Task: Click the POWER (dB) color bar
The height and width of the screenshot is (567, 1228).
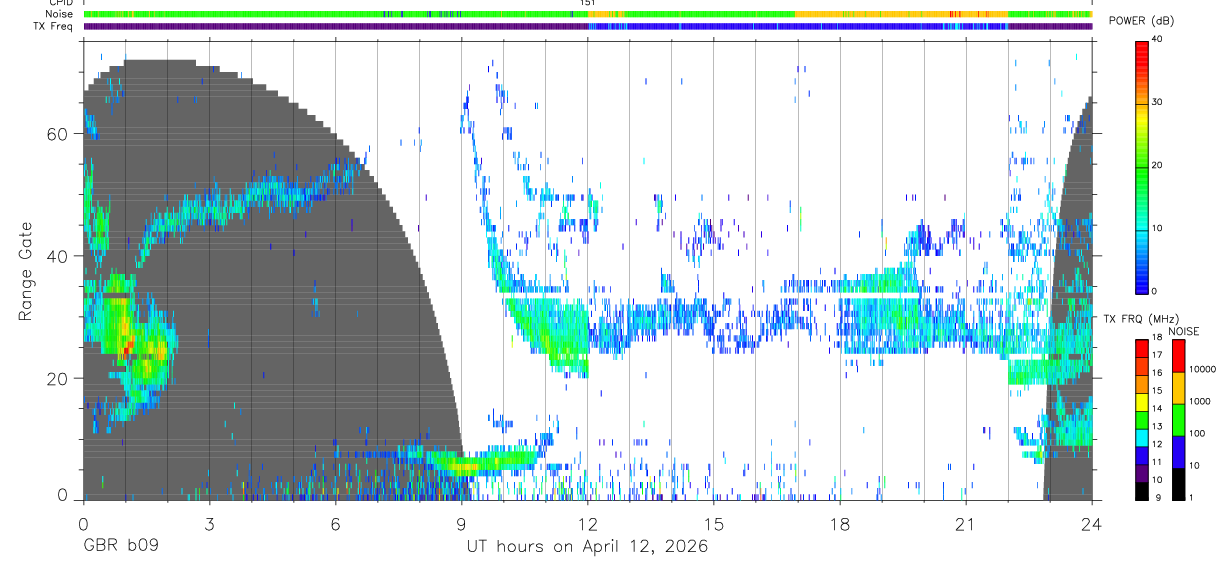Action: point(1142,166)
